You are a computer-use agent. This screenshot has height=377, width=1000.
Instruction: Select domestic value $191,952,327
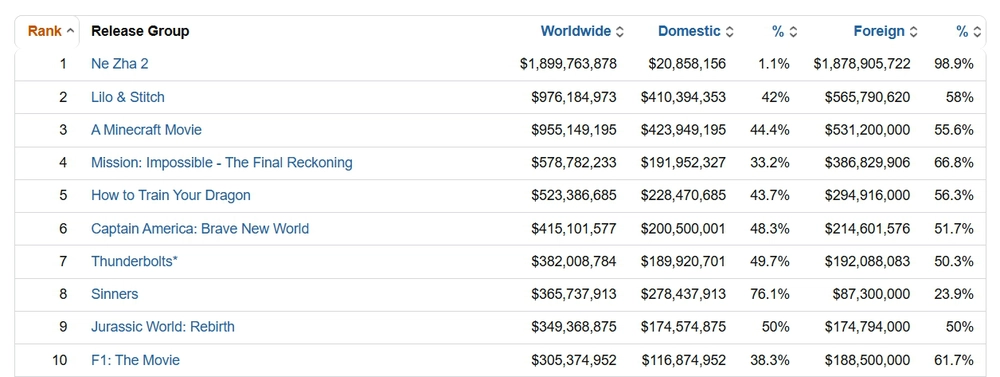(x=683, y=163)
